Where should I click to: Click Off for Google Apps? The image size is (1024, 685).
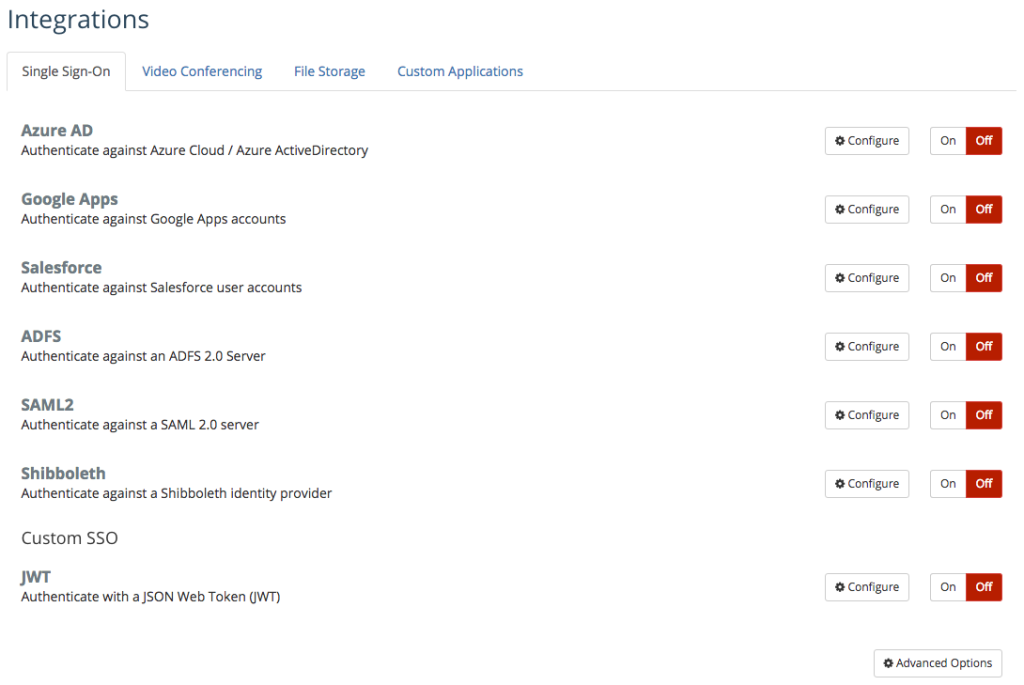[984, 210]
